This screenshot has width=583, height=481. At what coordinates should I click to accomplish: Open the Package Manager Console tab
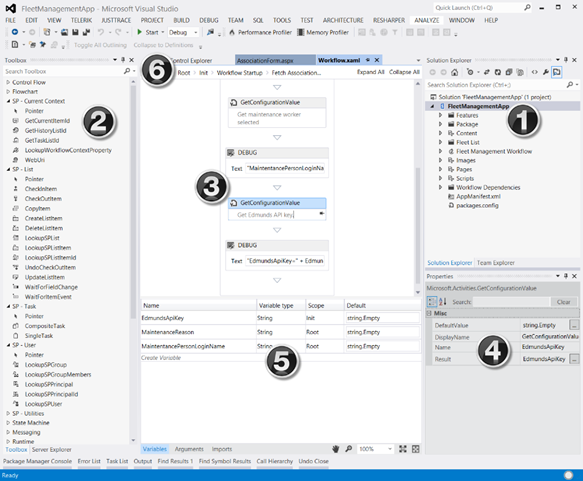[37, 461]
